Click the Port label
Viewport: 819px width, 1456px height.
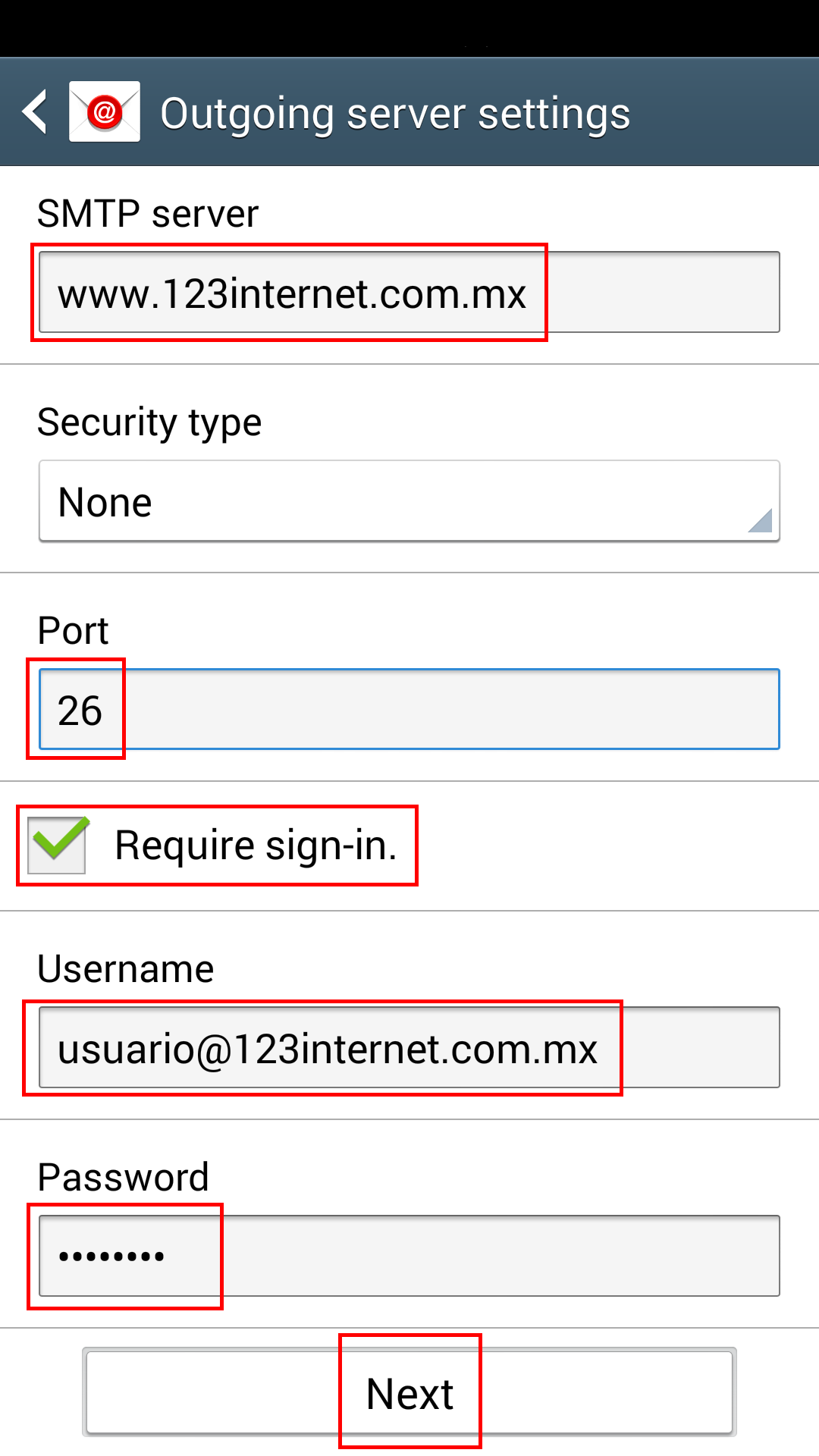73,631
